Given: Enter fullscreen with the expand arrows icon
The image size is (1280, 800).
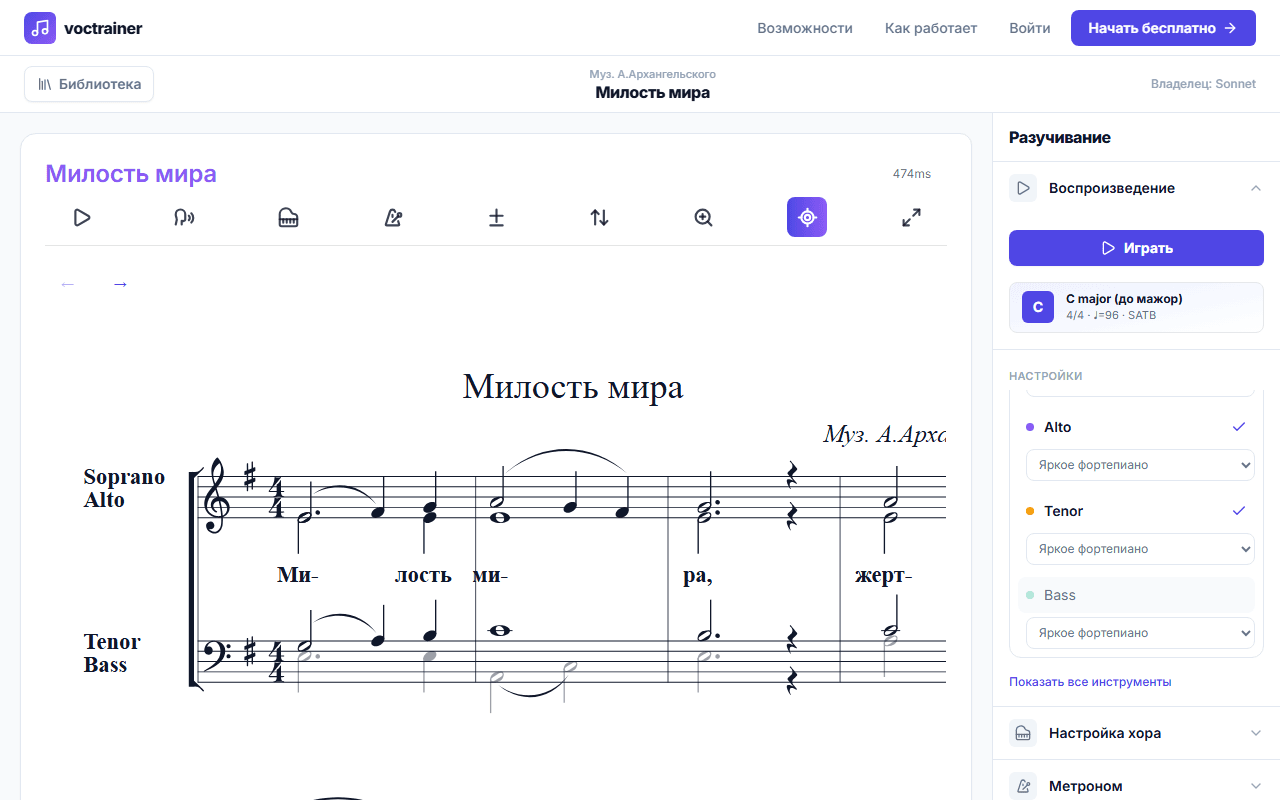Looking at the screenshot, I should point(911,217).
